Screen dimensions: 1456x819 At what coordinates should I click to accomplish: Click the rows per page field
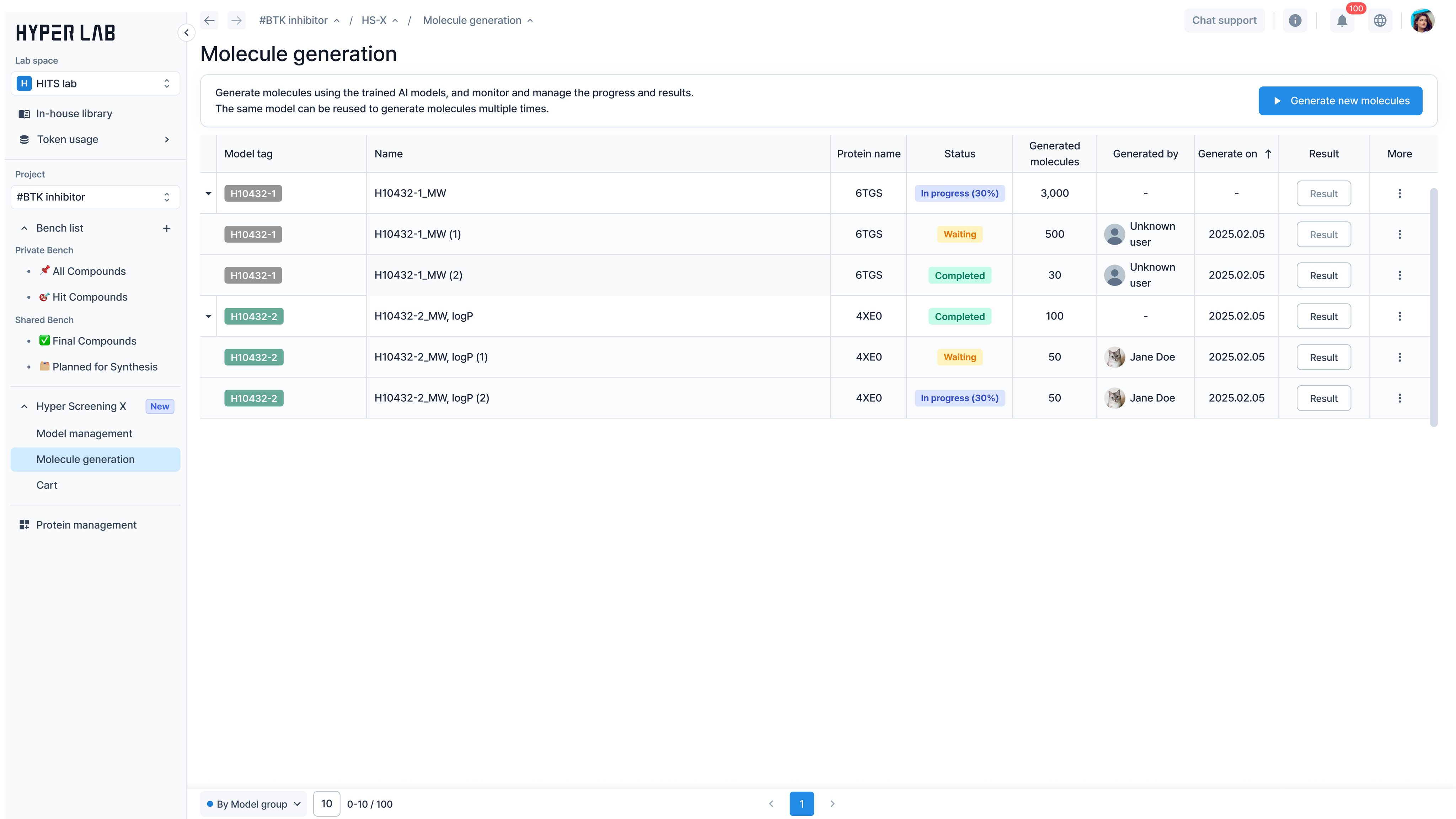326,804
